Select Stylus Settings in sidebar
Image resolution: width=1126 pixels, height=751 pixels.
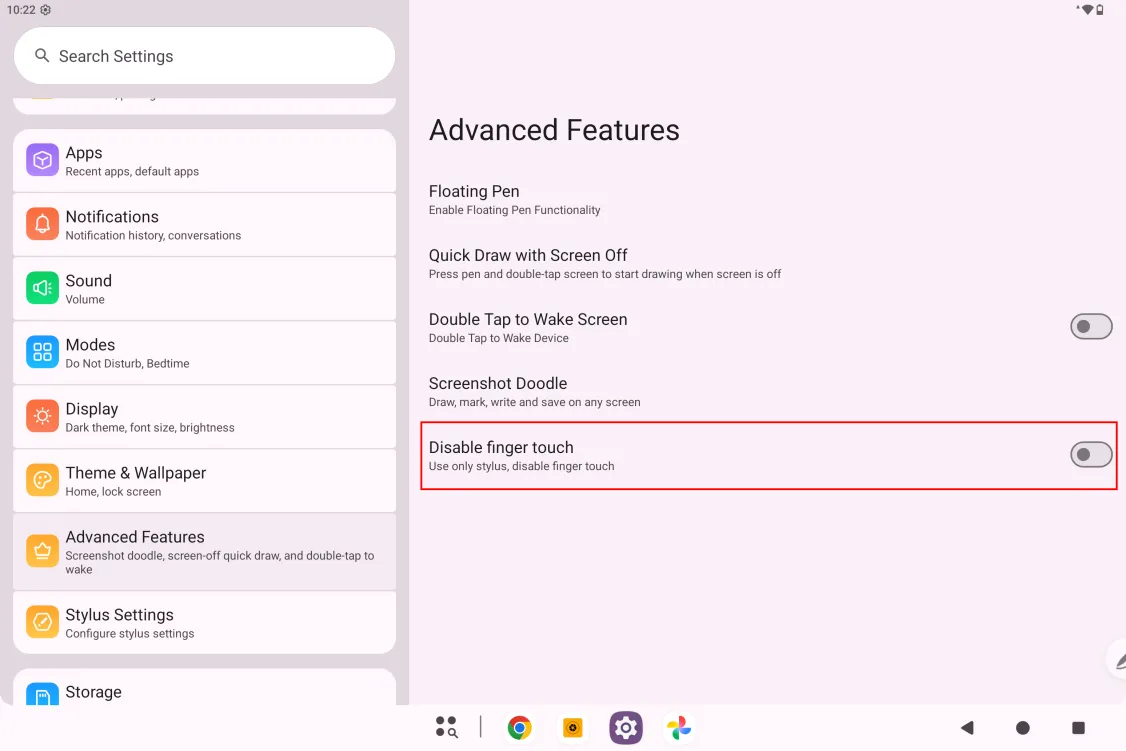coord(205,622)
